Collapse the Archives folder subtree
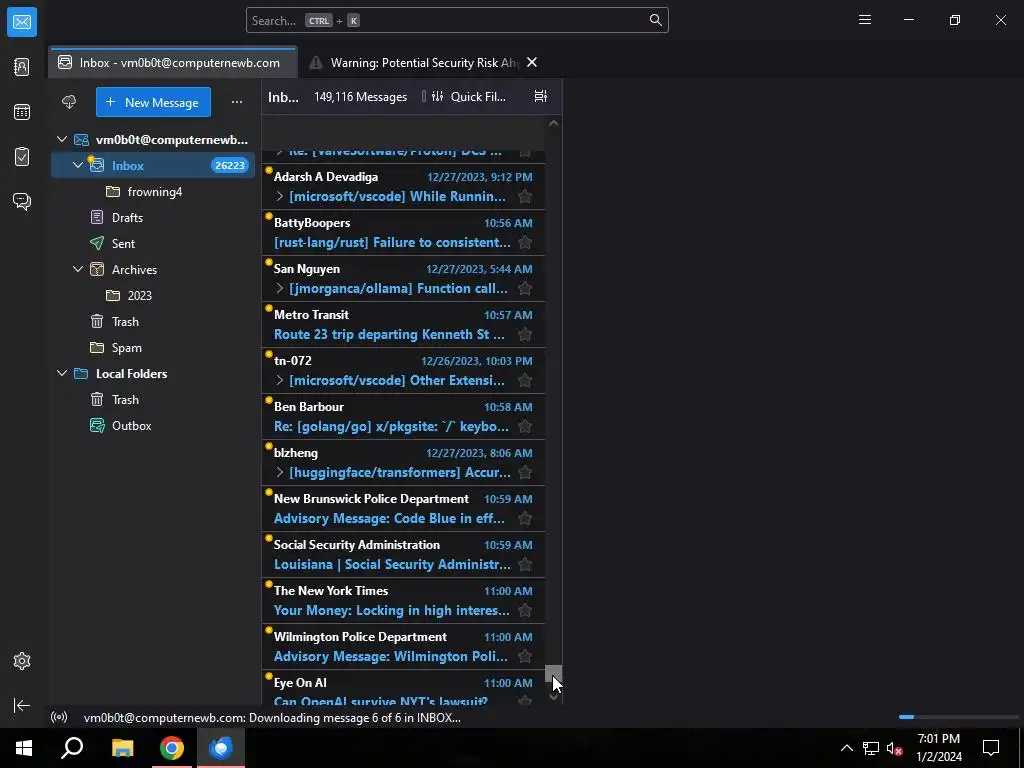The image size is (1024, 768). point(78,269)
